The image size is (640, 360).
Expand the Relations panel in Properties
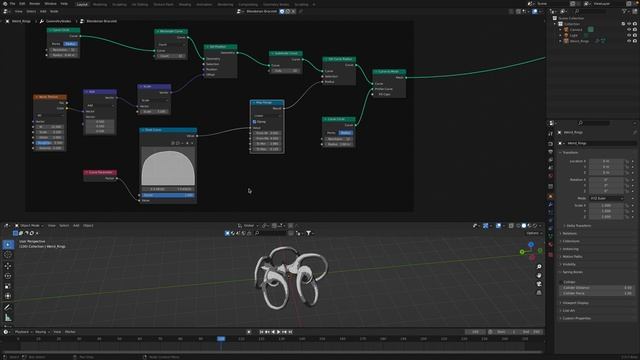[x=569, y=233]
